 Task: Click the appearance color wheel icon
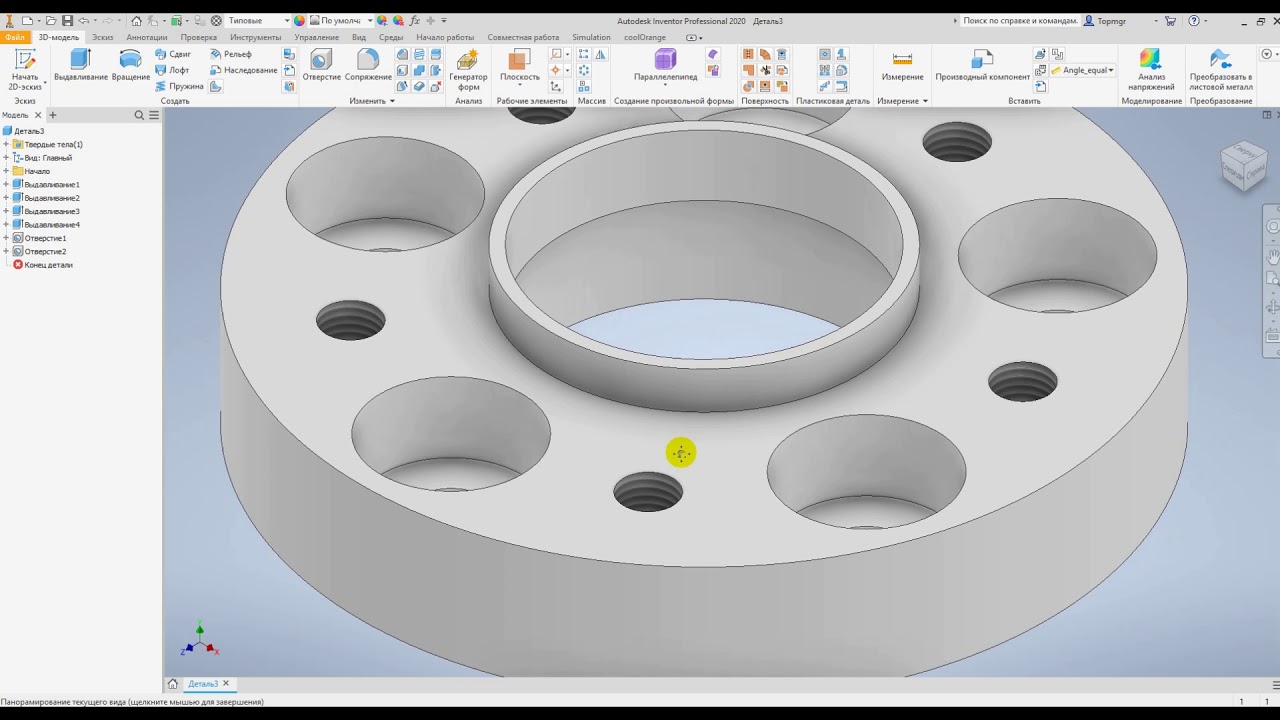pyautogui.click(x=299, y=20)
